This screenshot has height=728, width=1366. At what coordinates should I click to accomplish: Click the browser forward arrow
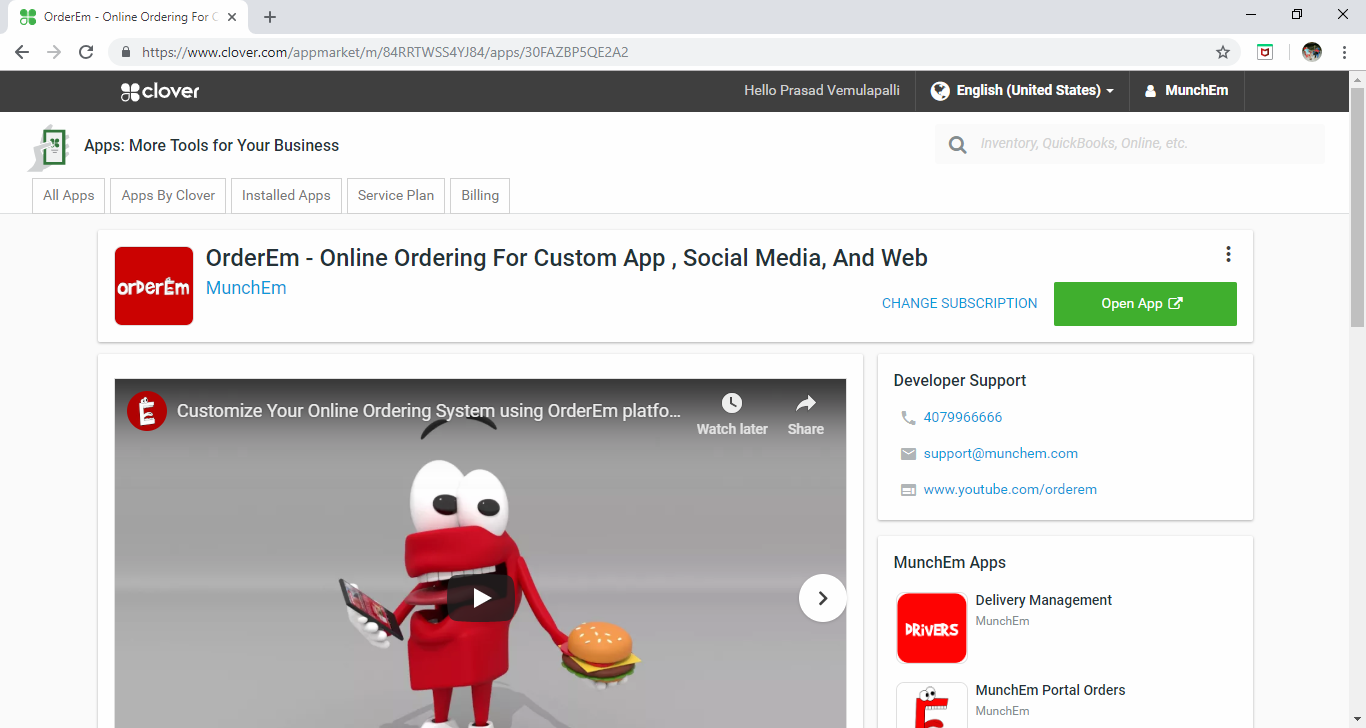tap(54, 52)
